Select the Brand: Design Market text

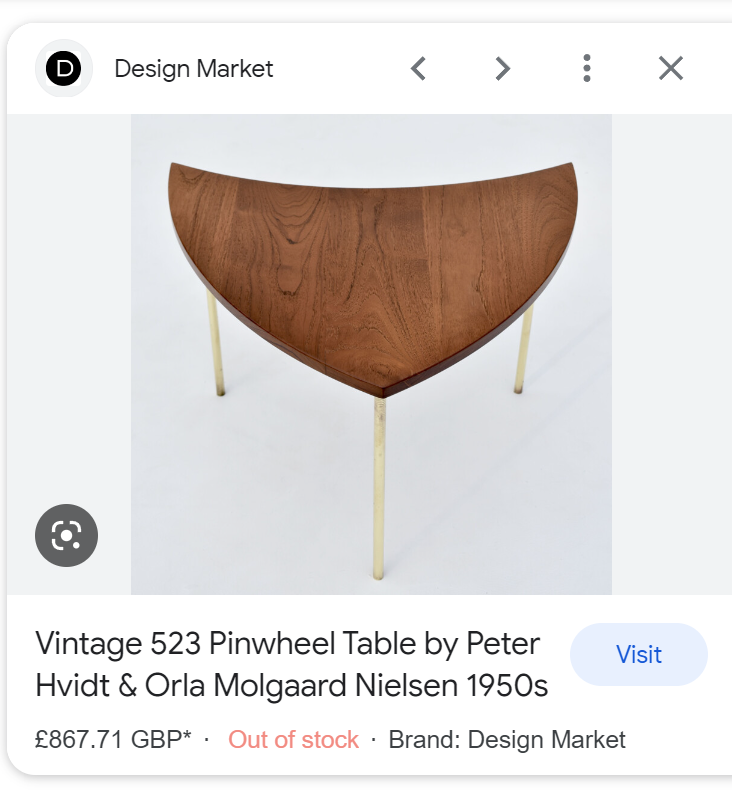point(507,740)
